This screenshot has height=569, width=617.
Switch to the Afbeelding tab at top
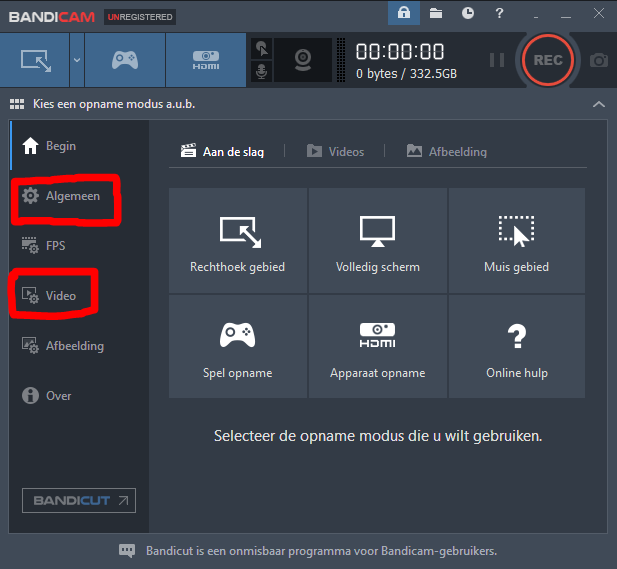point(447,151)
